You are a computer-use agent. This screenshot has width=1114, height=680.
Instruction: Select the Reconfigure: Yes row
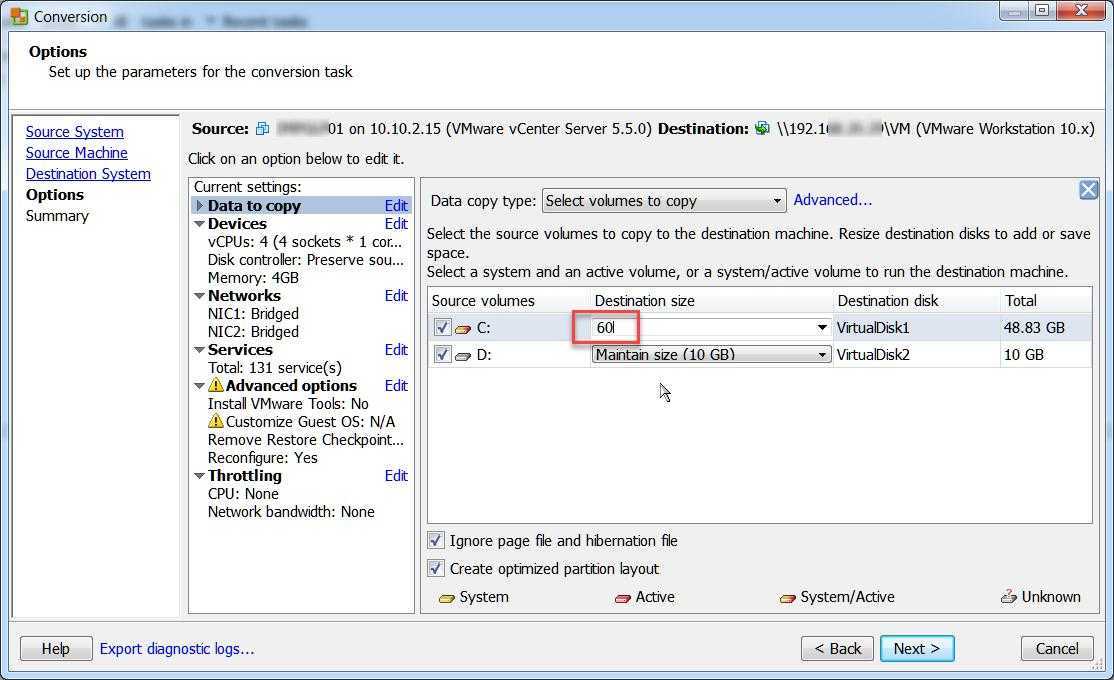coord(262,458)
